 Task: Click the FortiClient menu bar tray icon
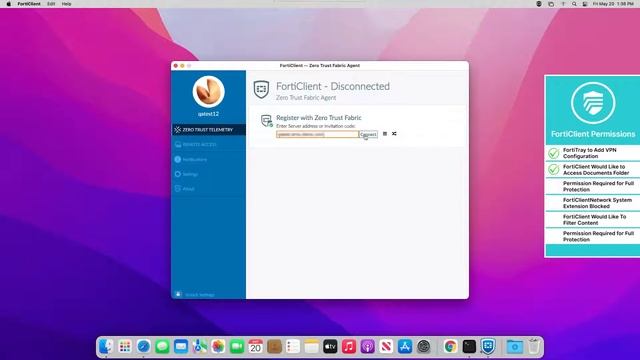[539, 4]
